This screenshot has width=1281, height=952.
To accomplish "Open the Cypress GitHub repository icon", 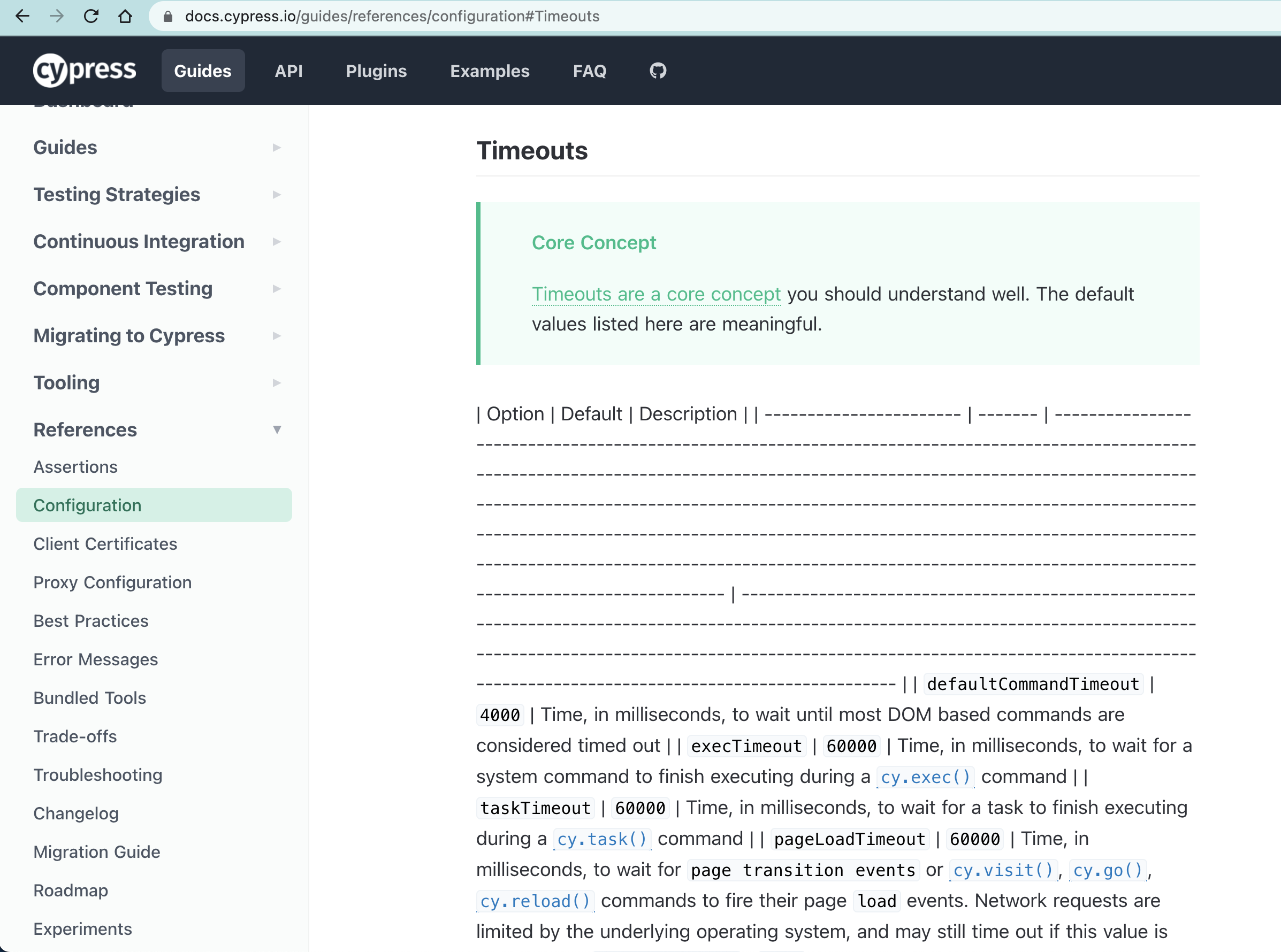I will click(657, 70).
